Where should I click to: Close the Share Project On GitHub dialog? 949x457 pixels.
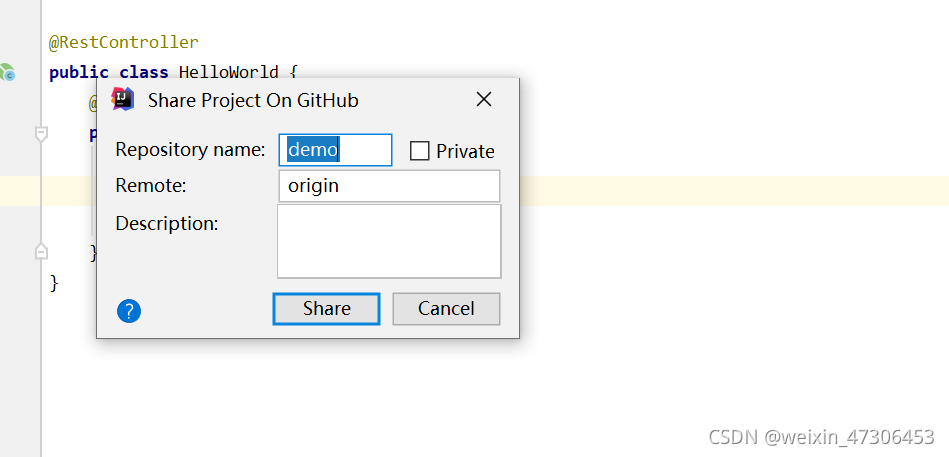click(x=484, y=99)
